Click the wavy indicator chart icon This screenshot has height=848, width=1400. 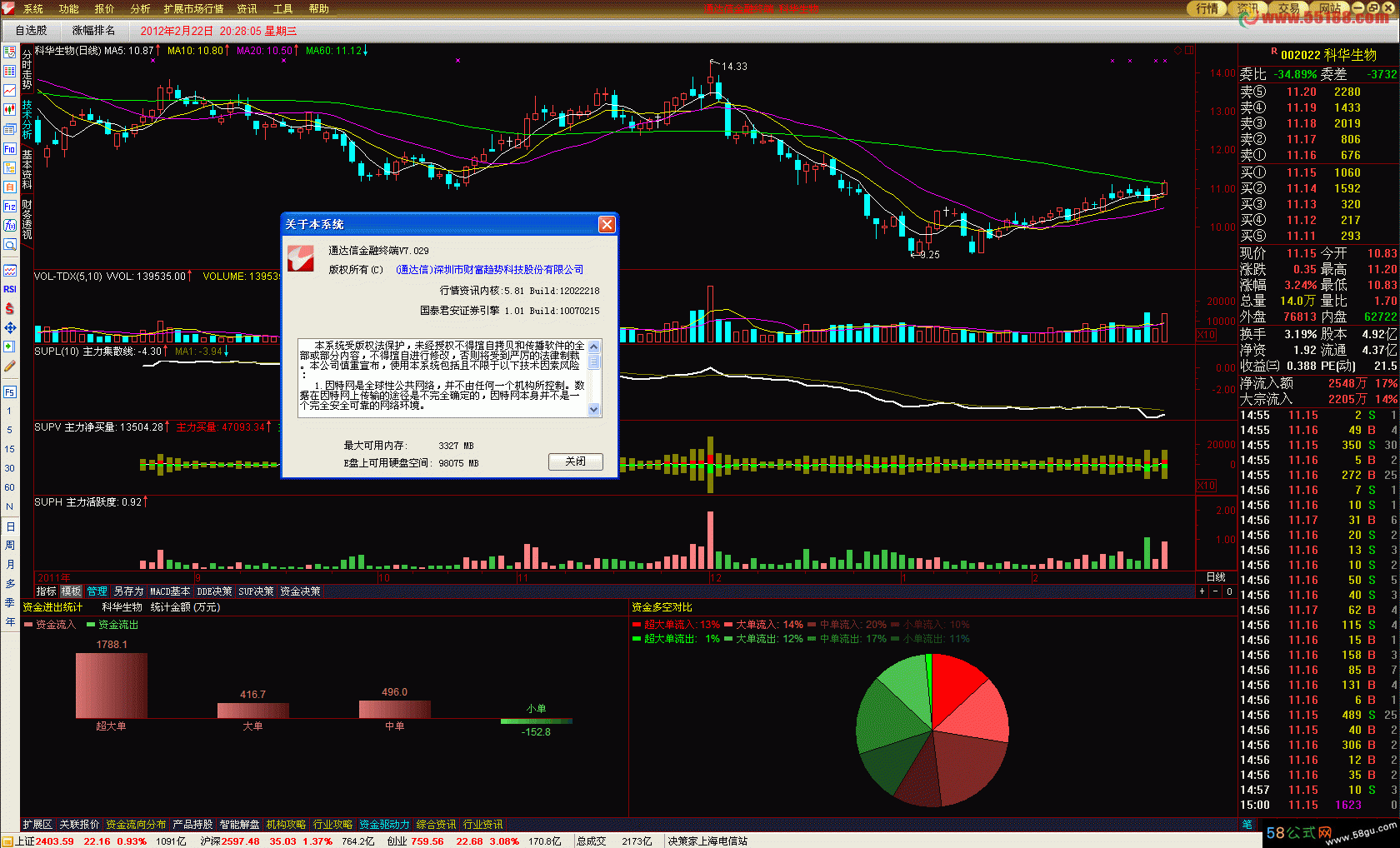(x=10, y=270)
